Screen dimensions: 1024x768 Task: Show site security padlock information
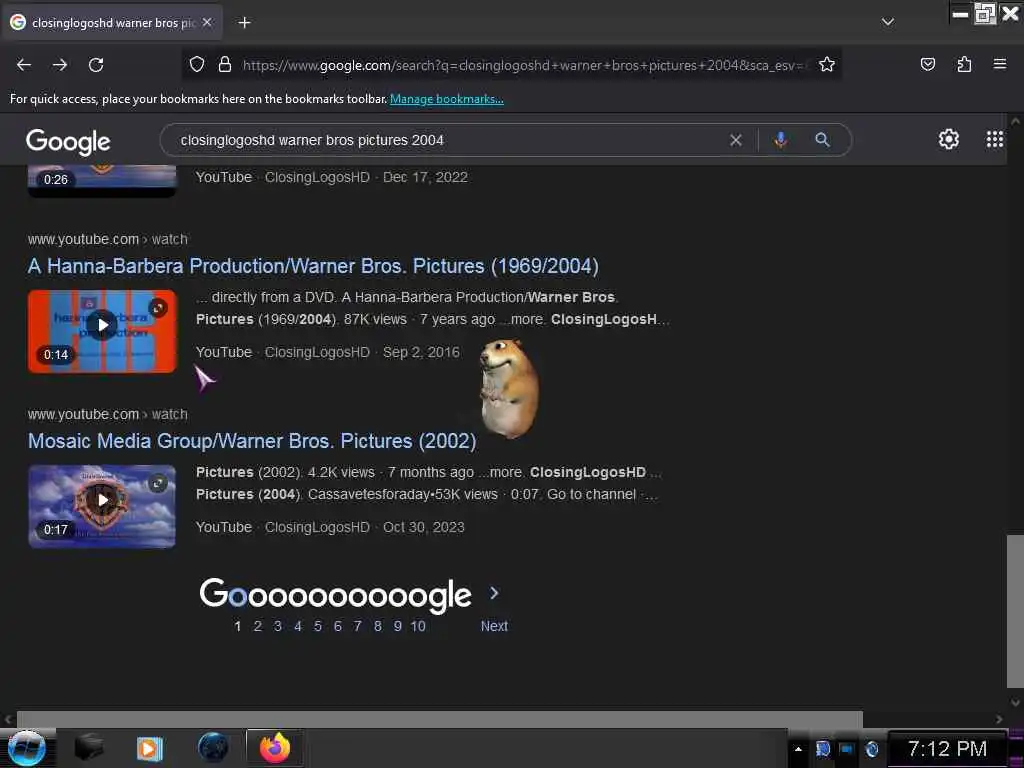(225, 65)
